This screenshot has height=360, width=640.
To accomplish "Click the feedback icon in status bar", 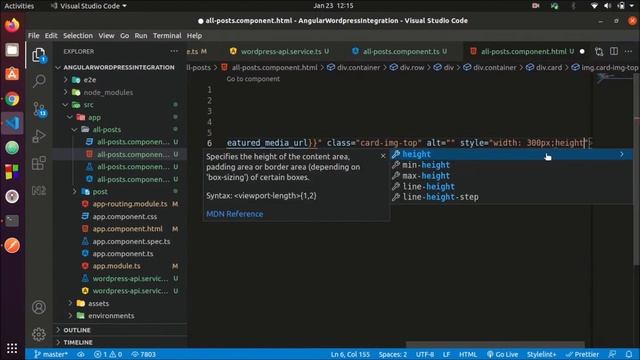I will [x=612, y=354].
